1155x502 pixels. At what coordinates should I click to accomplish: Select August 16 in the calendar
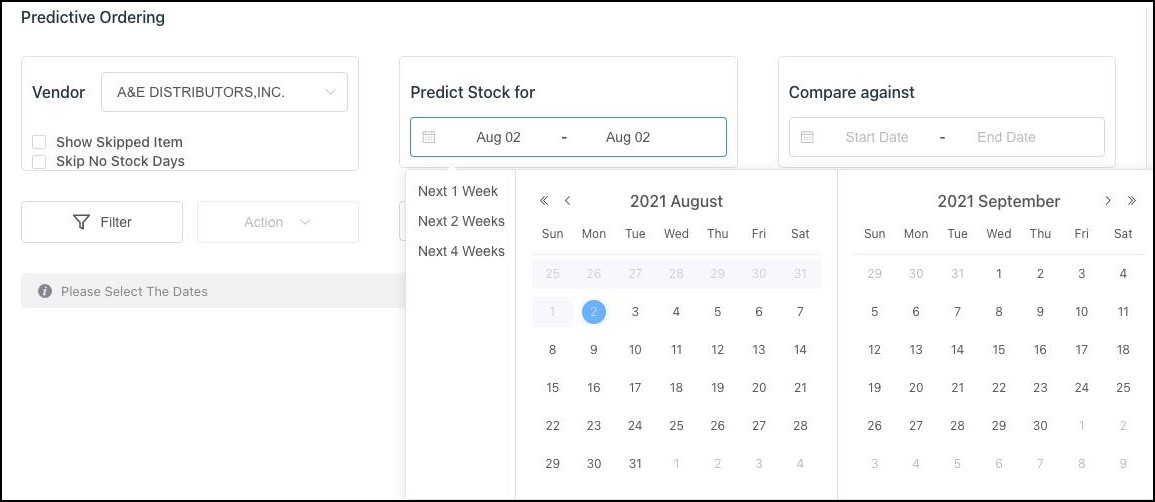(594, 388)
